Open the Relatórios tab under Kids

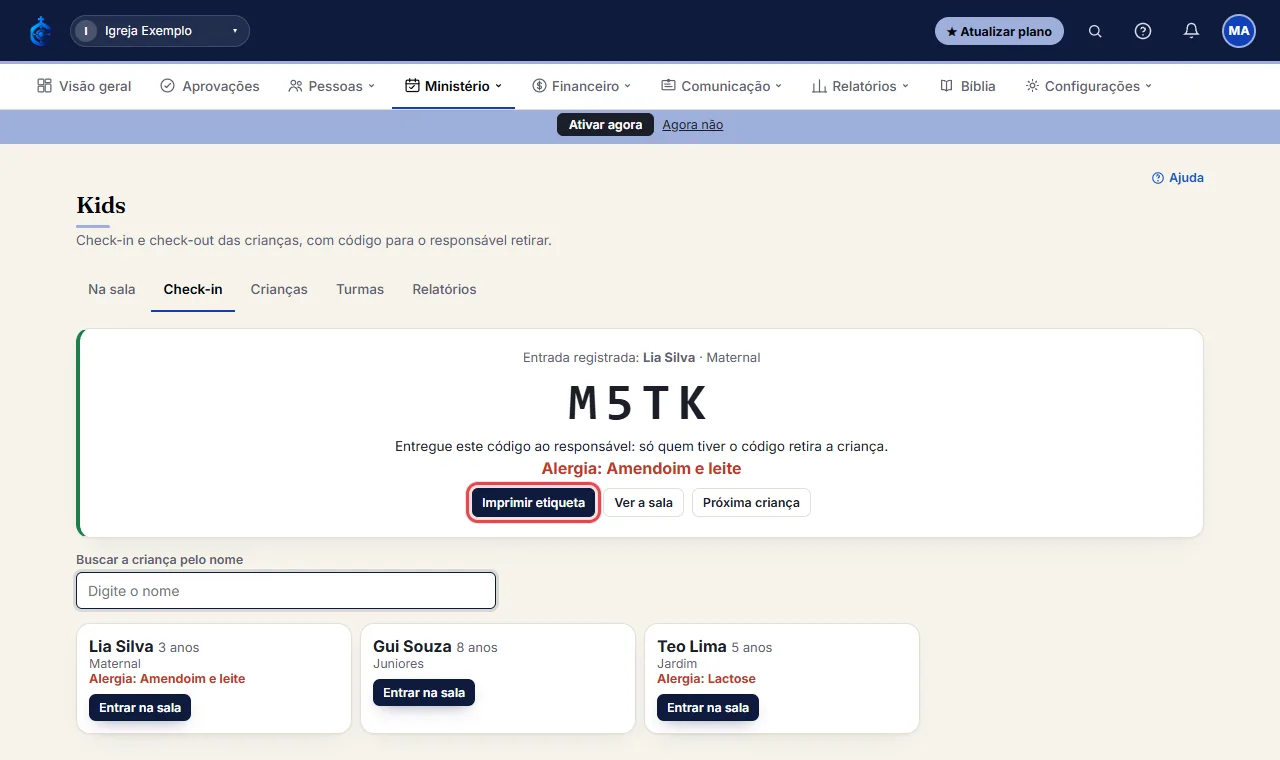pyautogui.click(x=444, y=289)
